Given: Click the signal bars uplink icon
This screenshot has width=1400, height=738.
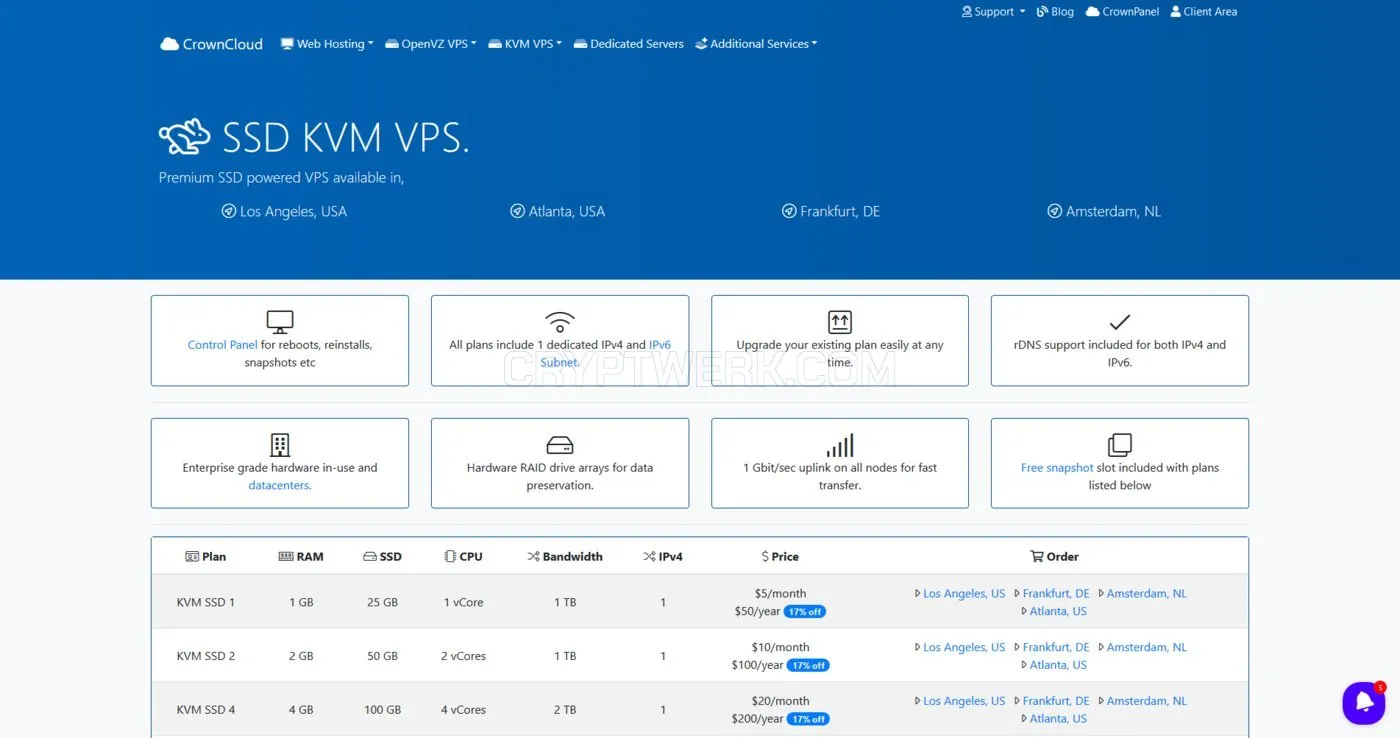Looking at the screenshot, I should click(x=840, y=445).
